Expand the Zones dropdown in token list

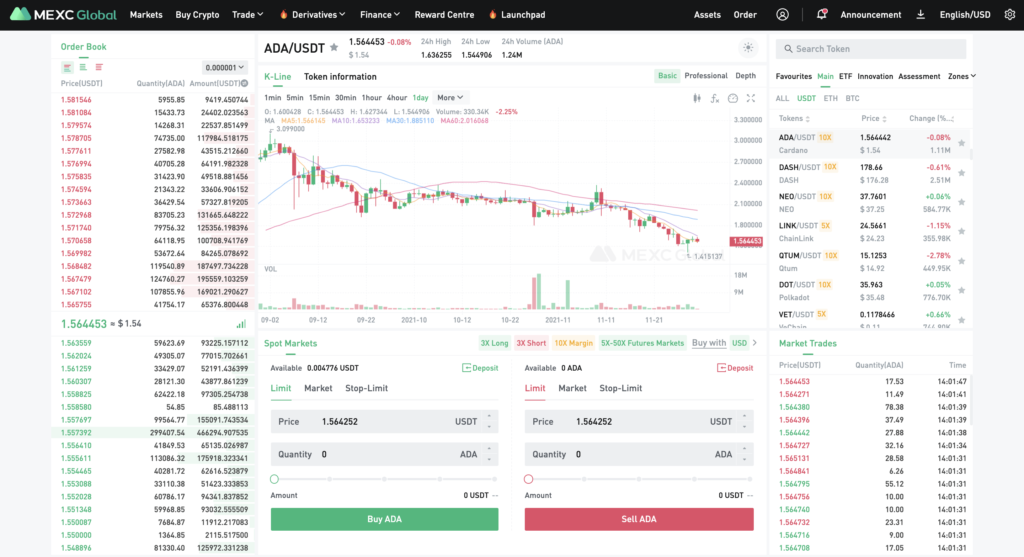pos(961,76)
